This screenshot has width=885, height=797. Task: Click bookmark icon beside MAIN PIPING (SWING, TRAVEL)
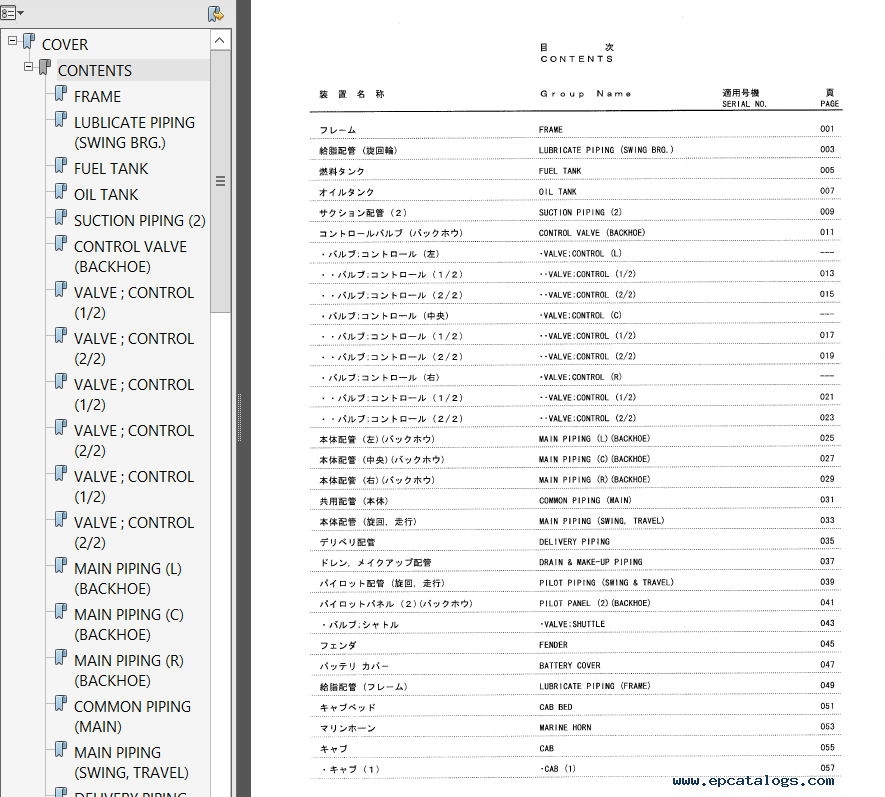(60, 749)
